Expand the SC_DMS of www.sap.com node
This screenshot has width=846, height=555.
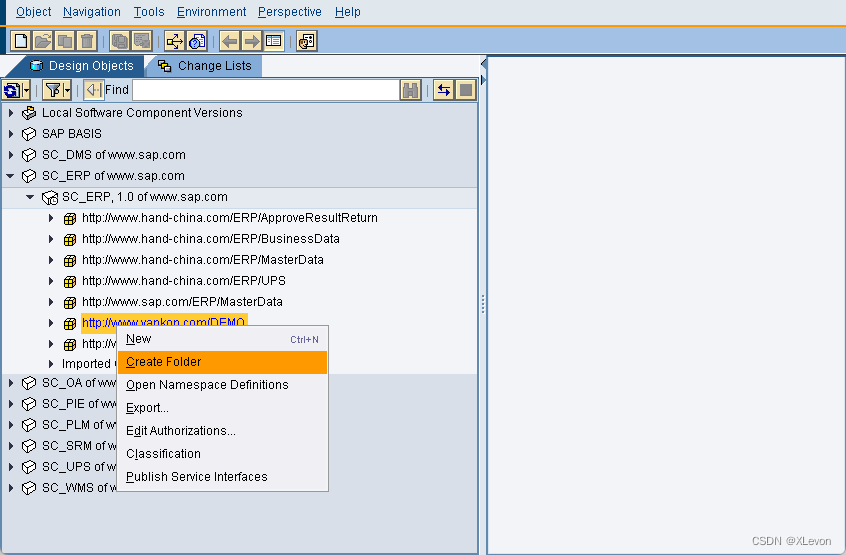(11, 155)
